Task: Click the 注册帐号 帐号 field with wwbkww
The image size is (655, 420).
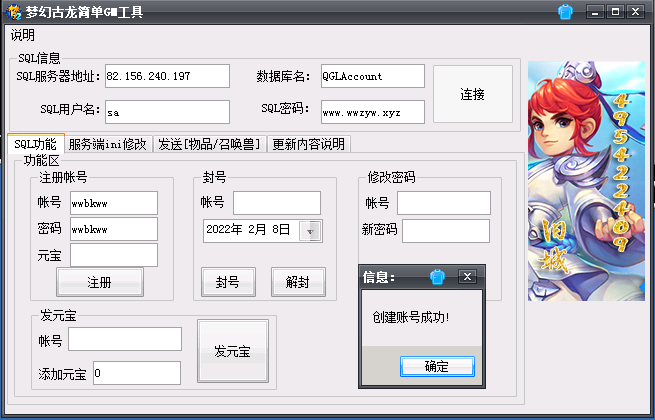Action: (x=114, y=203)
